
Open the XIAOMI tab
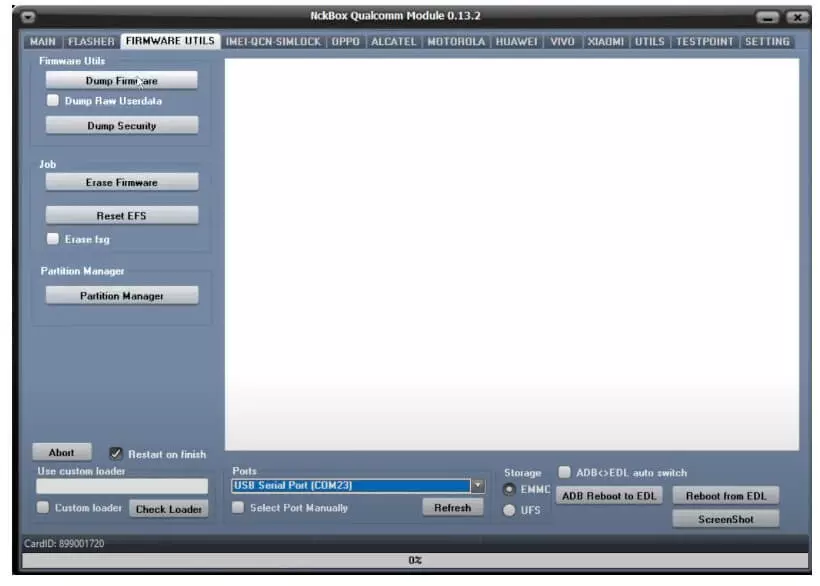point(605,42)
